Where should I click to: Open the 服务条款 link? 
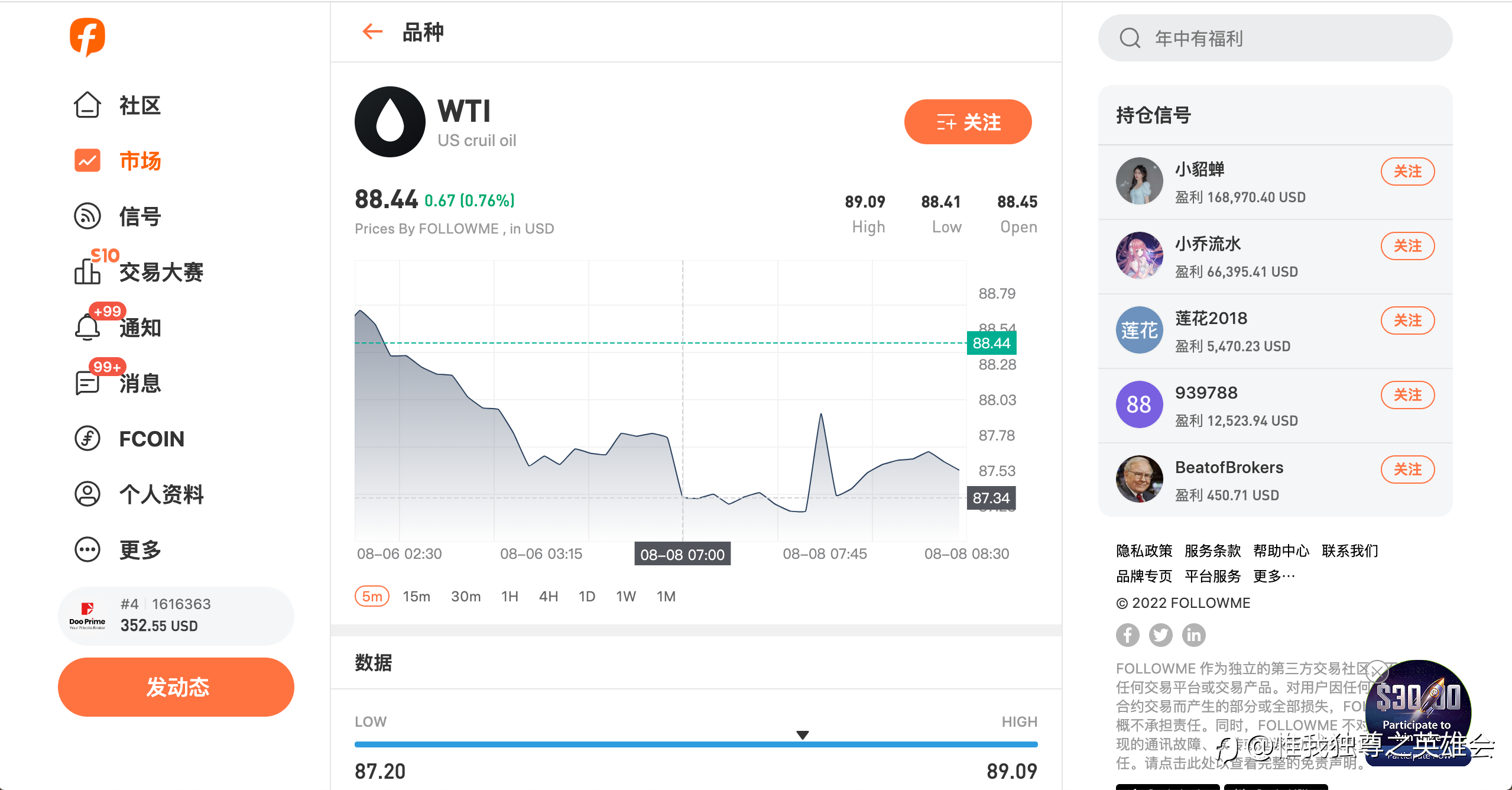[1212, 551]
